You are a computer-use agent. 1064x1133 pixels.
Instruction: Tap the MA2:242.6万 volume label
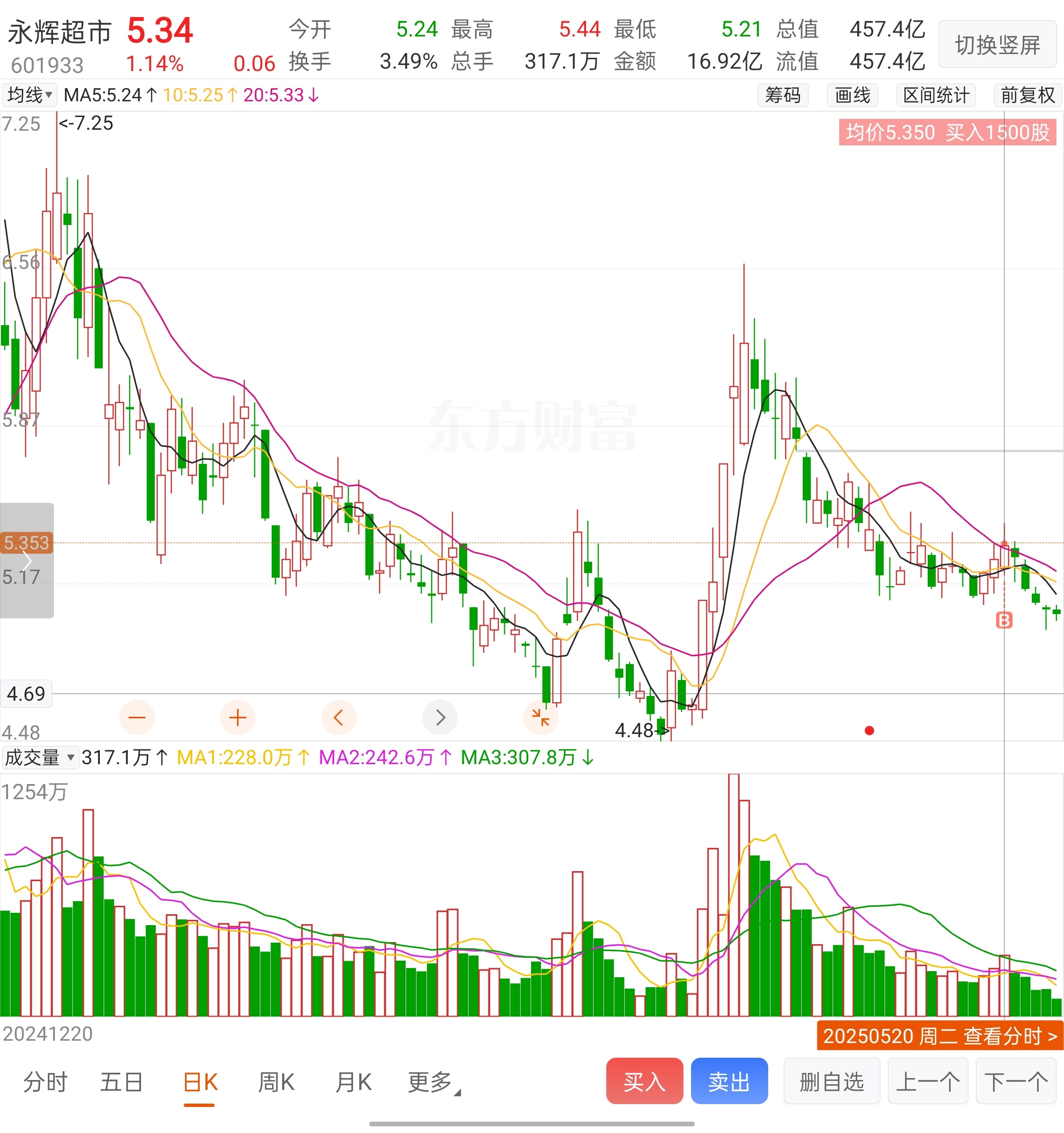coord(386,758)
